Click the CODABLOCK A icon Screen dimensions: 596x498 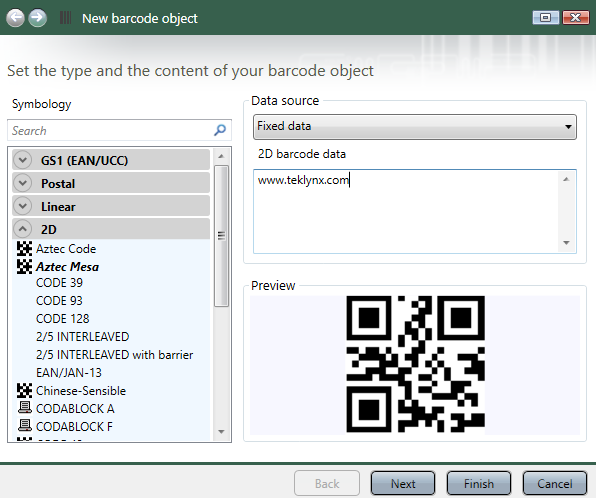25,408
